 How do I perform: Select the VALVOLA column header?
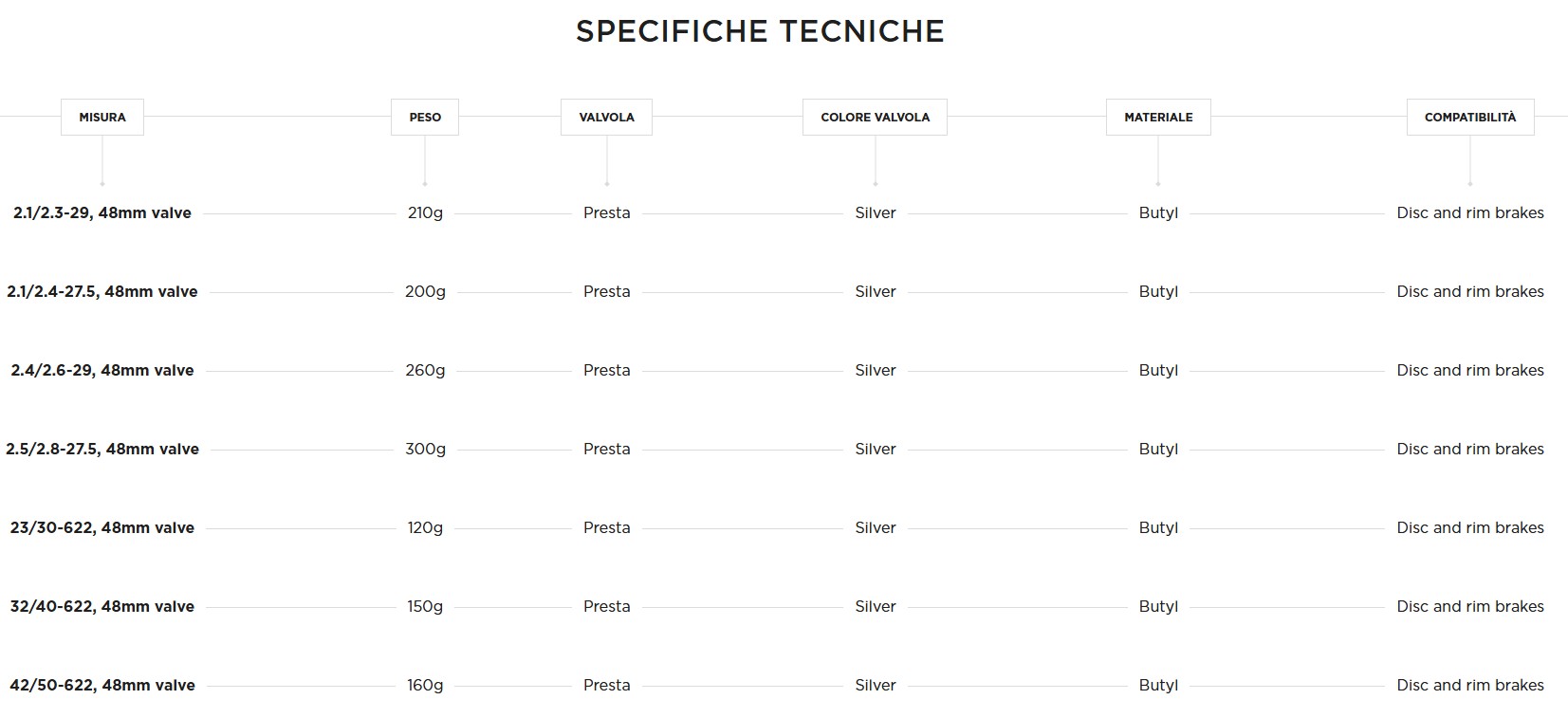[x=606, y=118]
